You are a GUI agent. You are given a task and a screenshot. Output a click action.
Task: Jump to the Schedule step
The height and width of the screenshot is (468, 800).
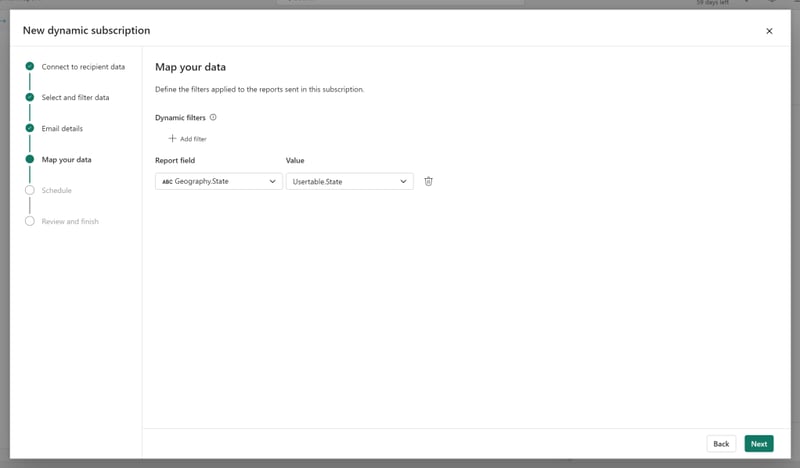(57, 190)
